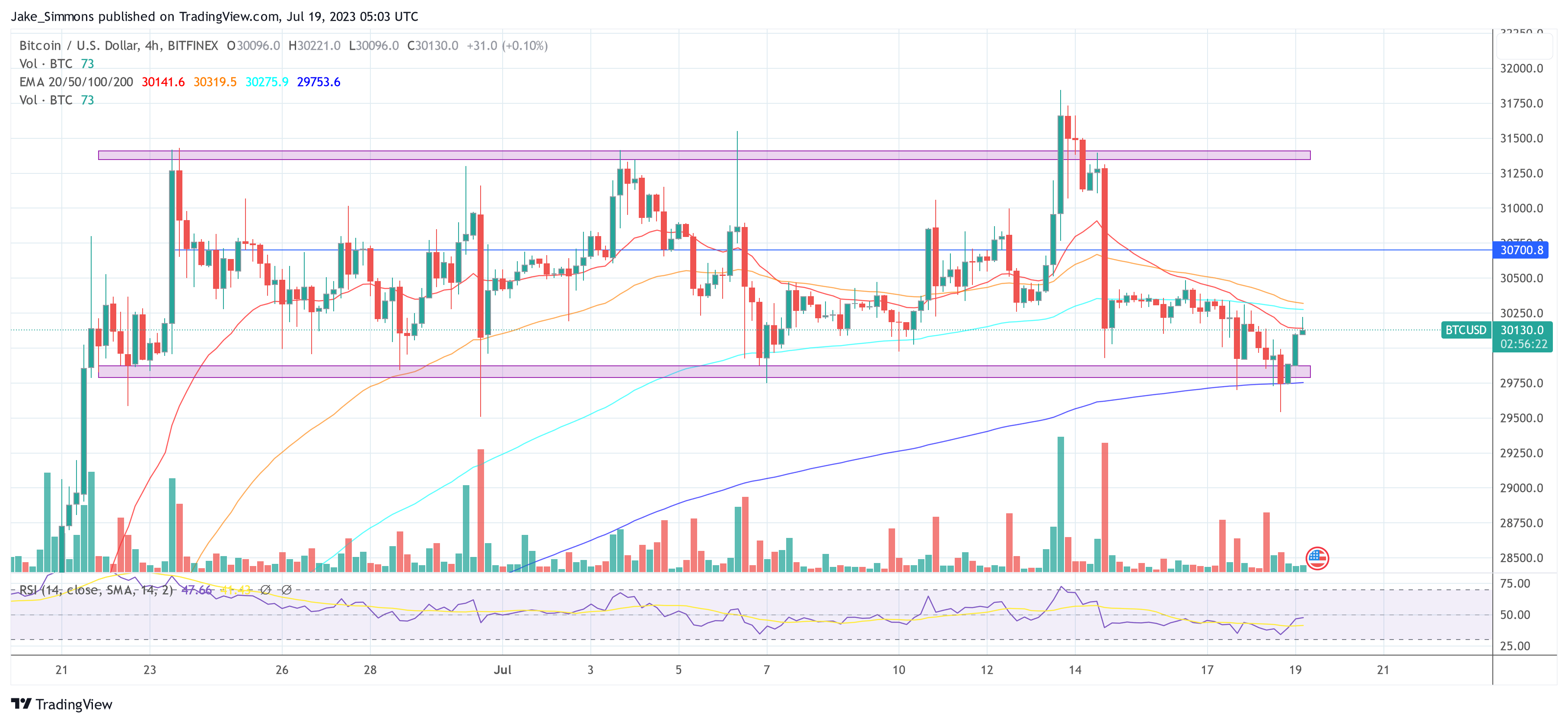Click the 32000.0 price axis label
This screenshot has height=723, width=1568.
(x=1521, y=68)
